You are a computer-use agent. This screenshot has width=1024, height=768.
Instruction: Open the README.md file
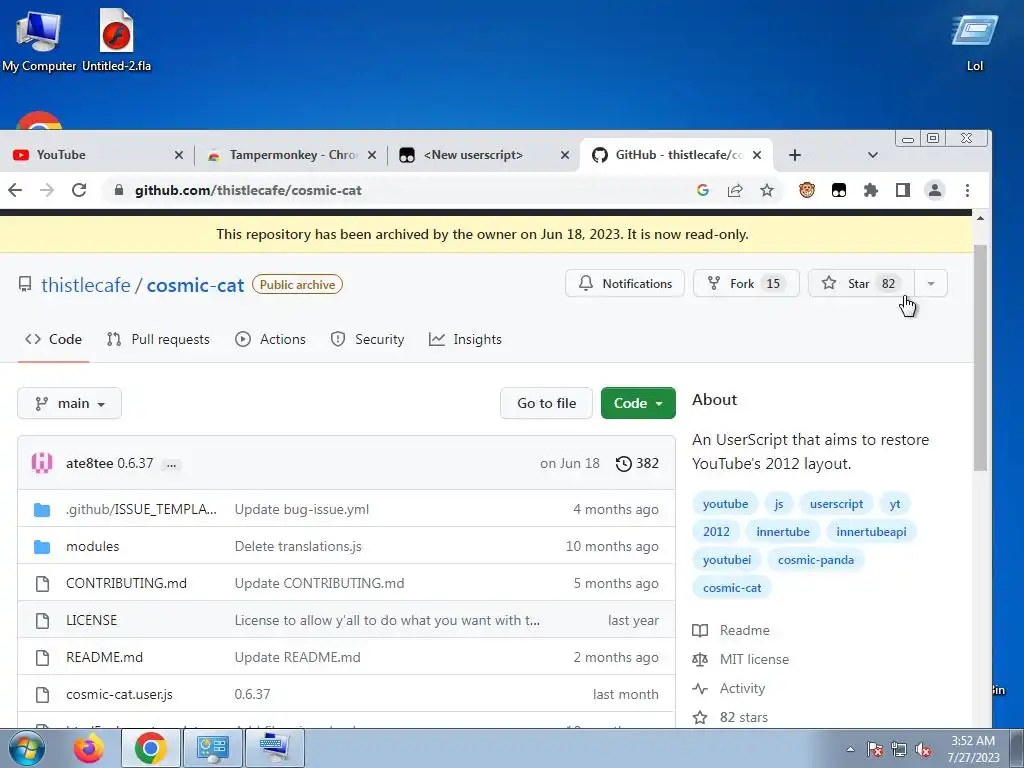point(104,657)
